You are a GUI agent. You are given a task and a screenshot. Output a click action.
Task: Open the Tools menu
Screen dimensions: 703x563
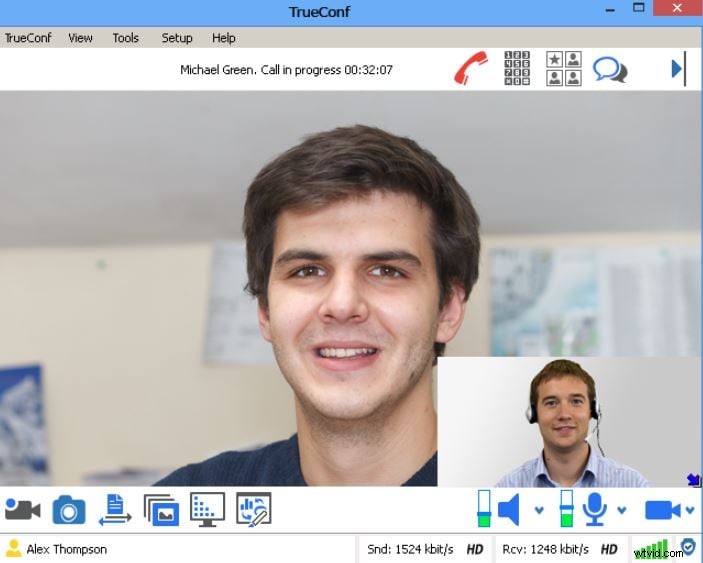point(126,38)
